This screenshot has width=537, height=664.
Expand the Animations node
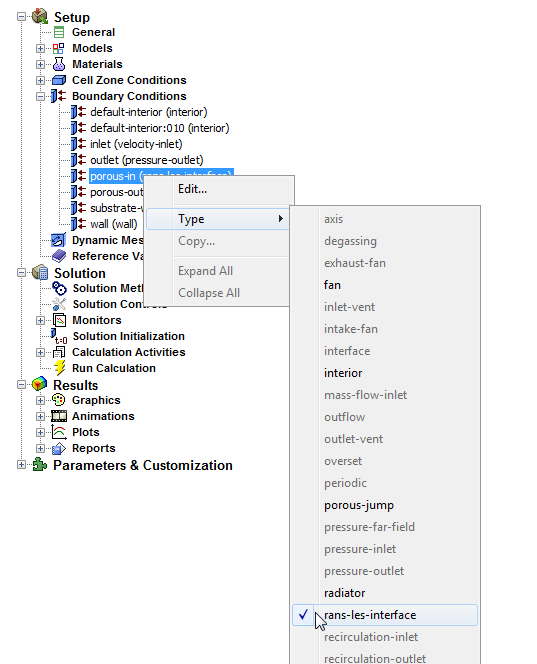pos(40,416)
